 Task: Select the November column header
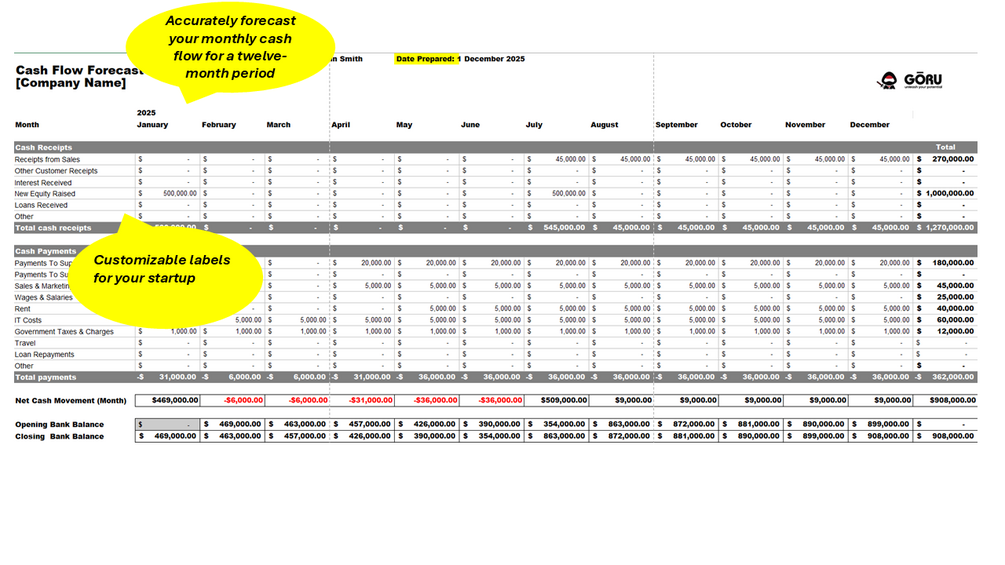(x=805, y=125)
